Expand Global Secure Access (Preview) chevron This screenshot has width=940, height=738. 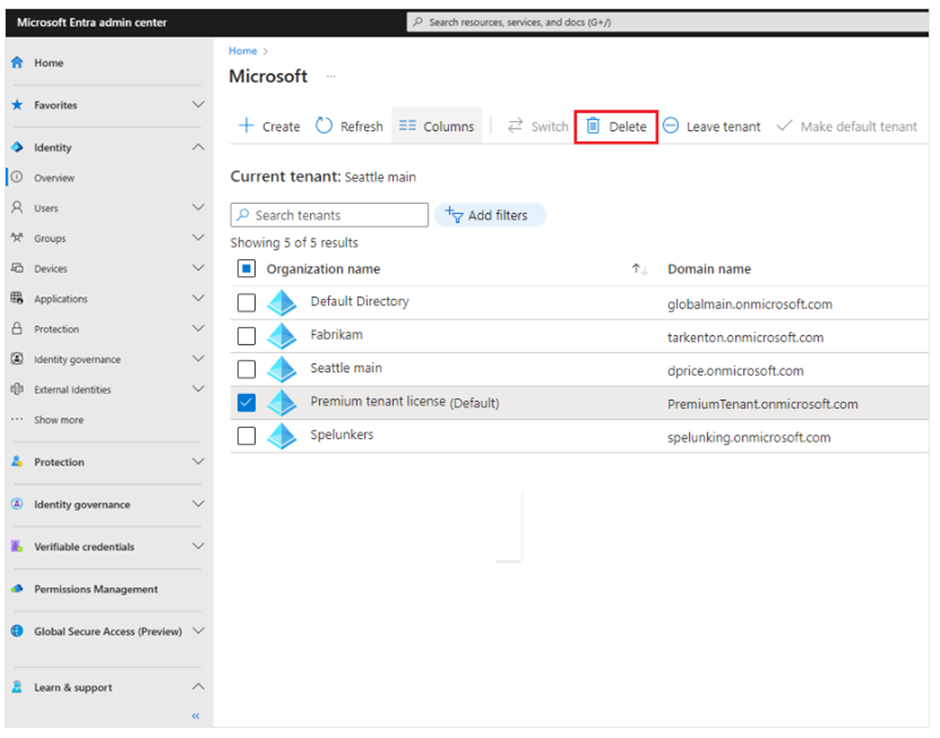point(198,631)
